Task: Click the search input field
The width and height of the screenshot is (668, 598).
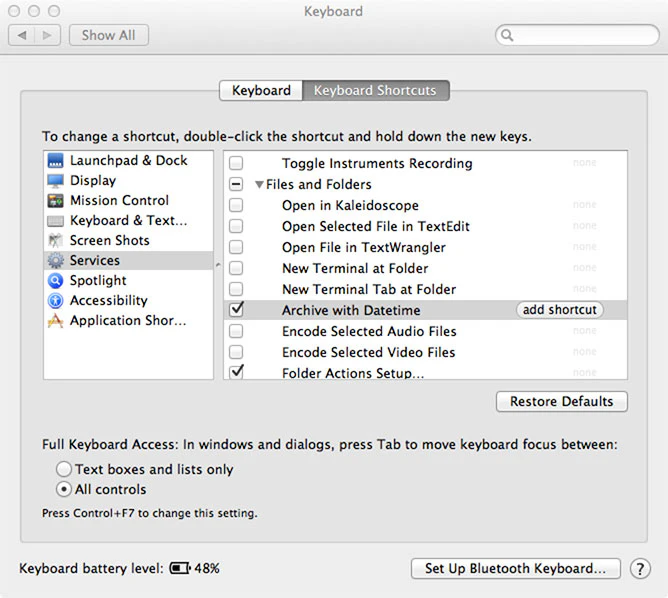Action: [578, 35]
